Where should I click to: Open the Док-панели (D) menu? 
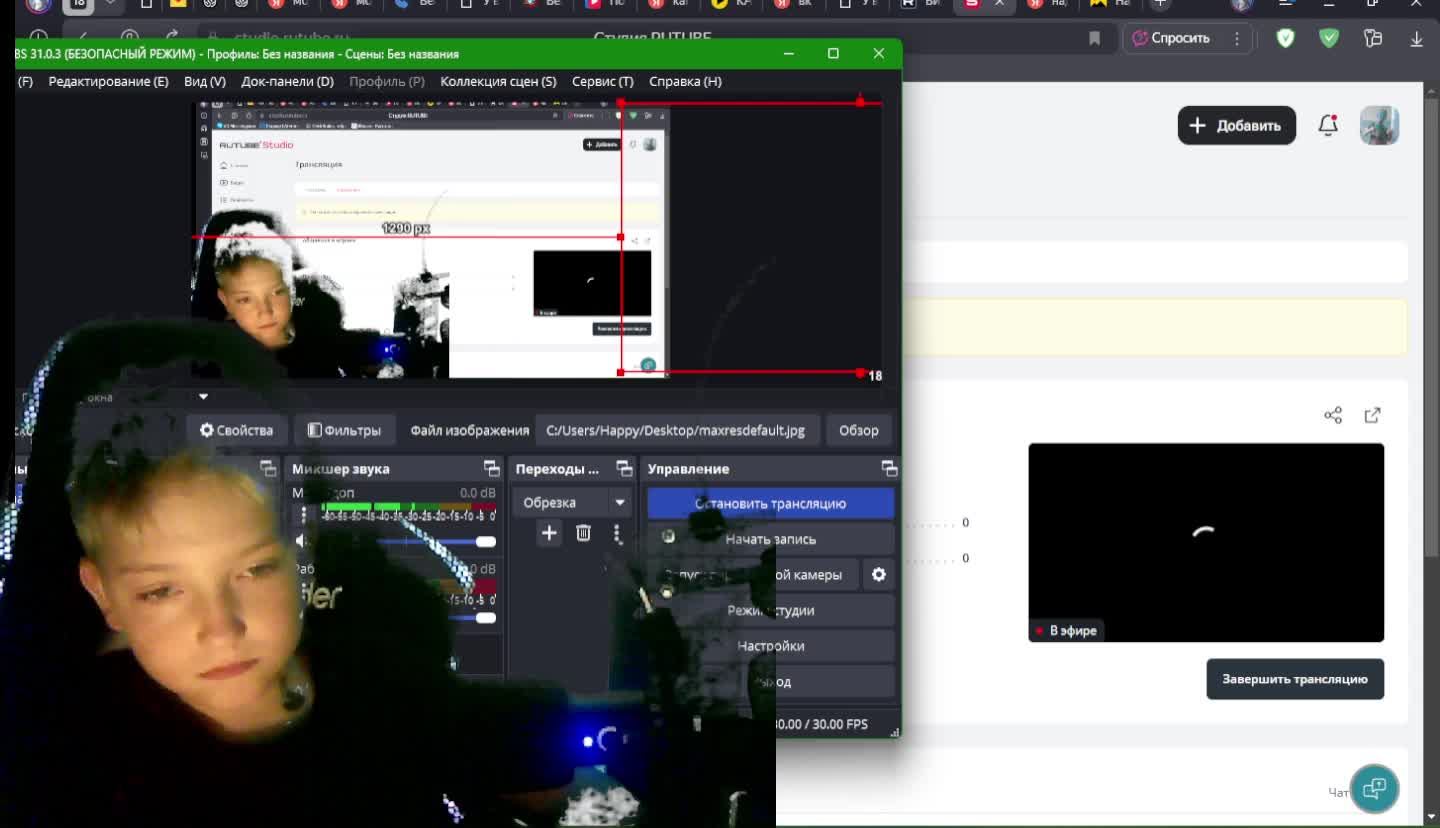click(x=287, y=81)
